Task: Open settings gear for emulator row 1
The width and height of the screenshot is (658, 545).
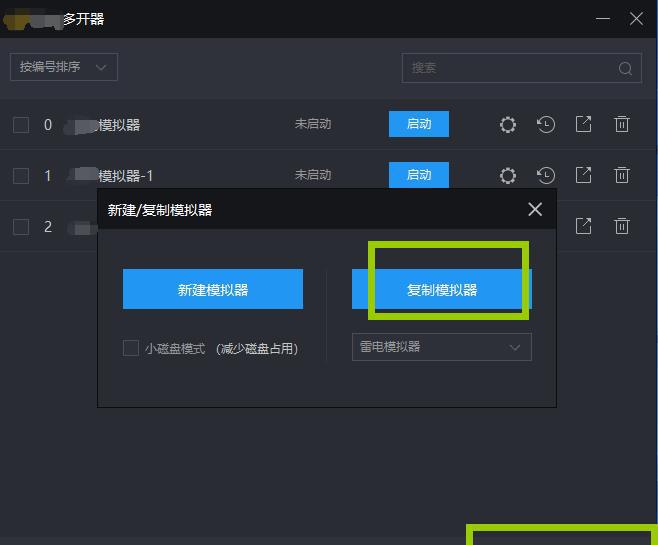Action: pos(508,175)
